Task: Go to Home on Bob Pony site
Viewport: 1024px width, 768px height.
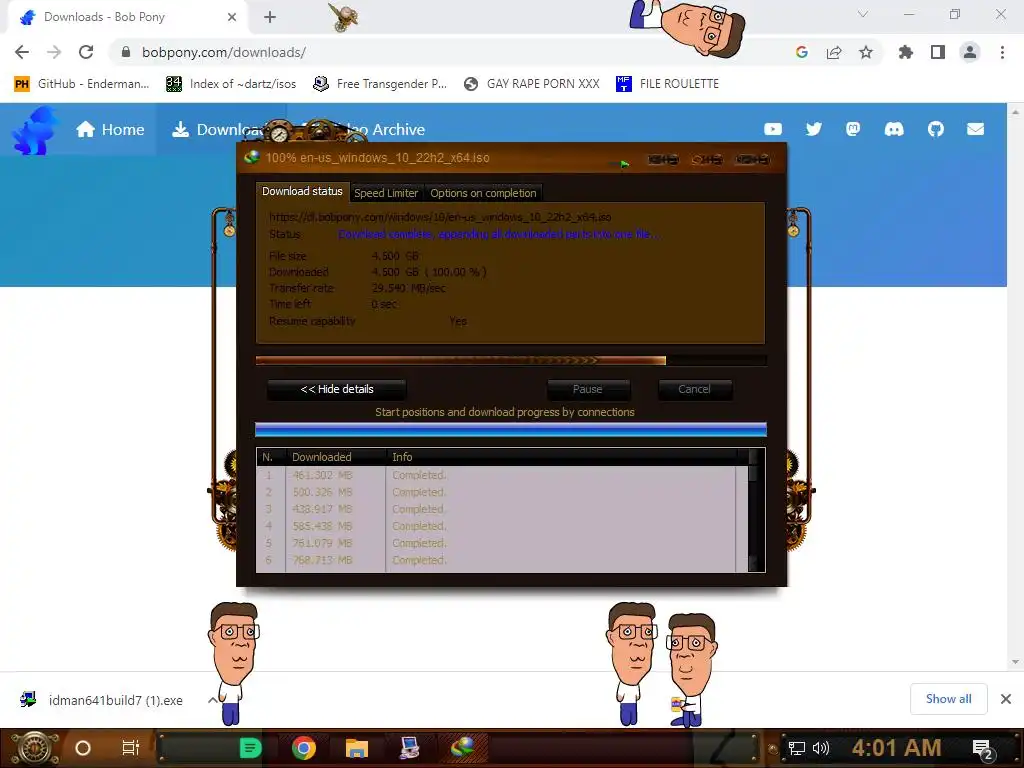Action: point(110,129)
